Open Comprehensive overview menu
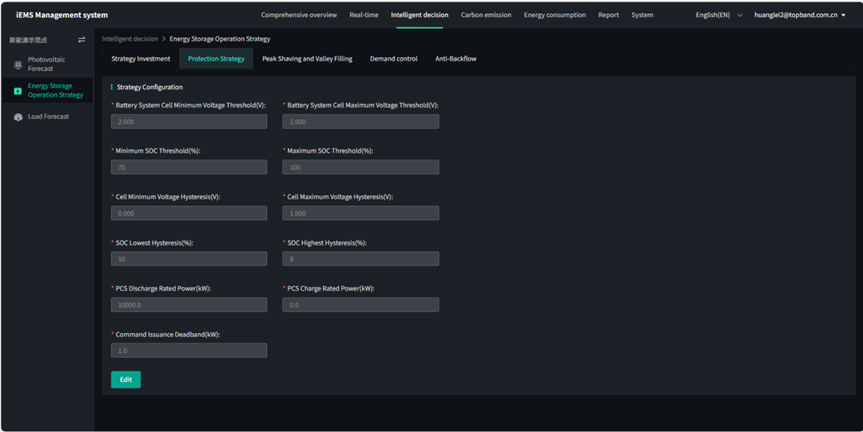The image size is (863, 432). [x=299, y=15]
